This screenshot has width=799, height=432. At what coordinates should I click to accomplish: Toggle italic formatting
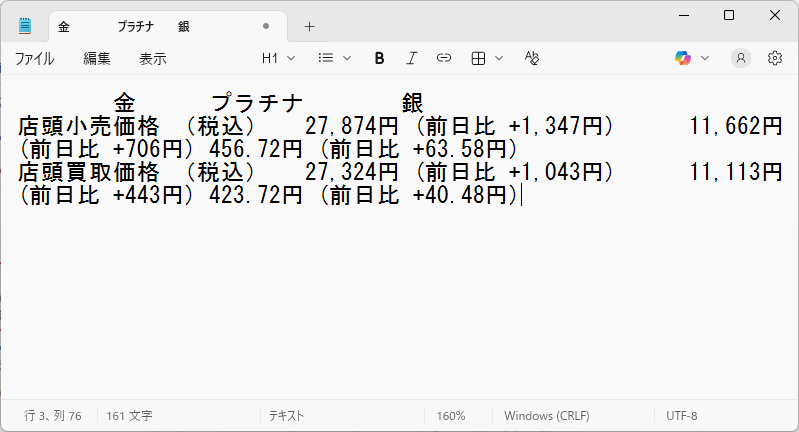pyautogui.click(x=411, y=58)
